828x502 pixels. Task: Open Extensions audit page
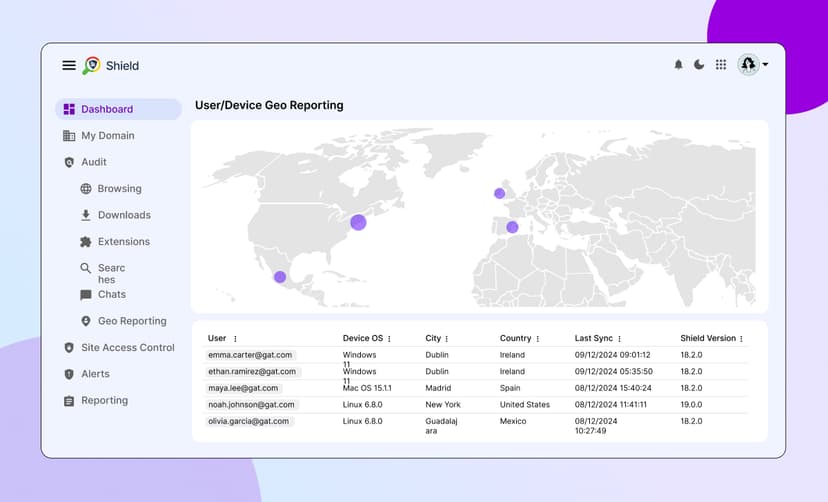pos(124,242)
